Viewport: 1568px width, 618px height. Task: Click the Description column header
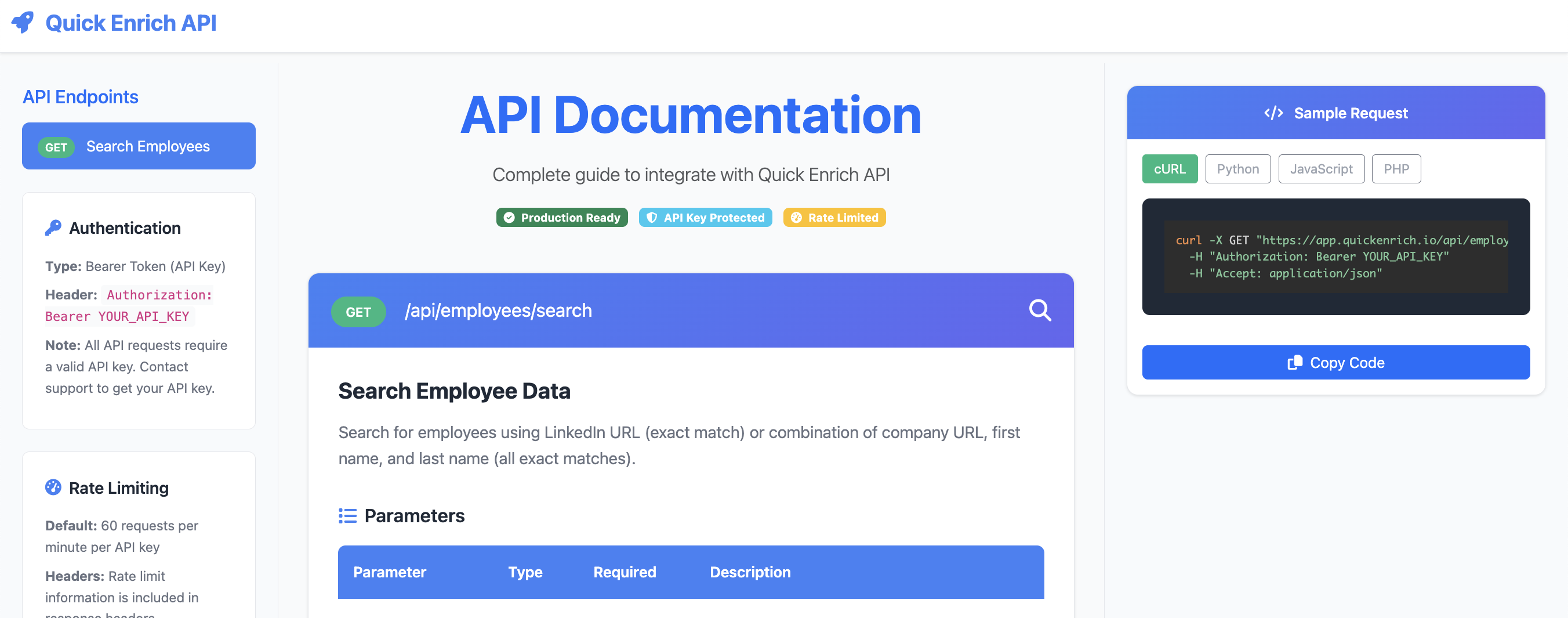pyautogui.click(x=750, y=572)
